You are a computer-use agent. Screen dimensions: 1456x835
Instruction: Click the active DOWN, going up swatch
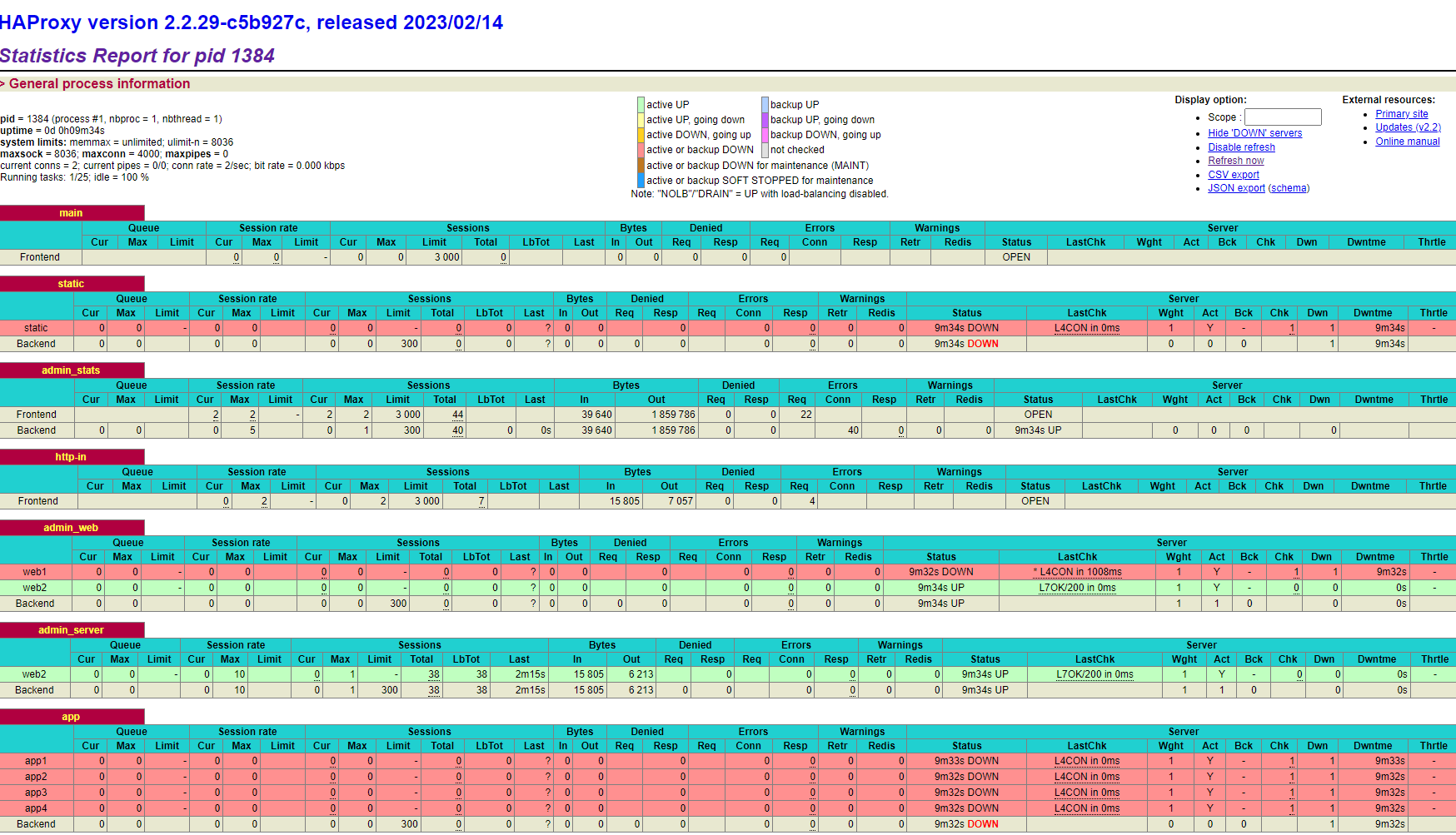[x=641, y=135]
